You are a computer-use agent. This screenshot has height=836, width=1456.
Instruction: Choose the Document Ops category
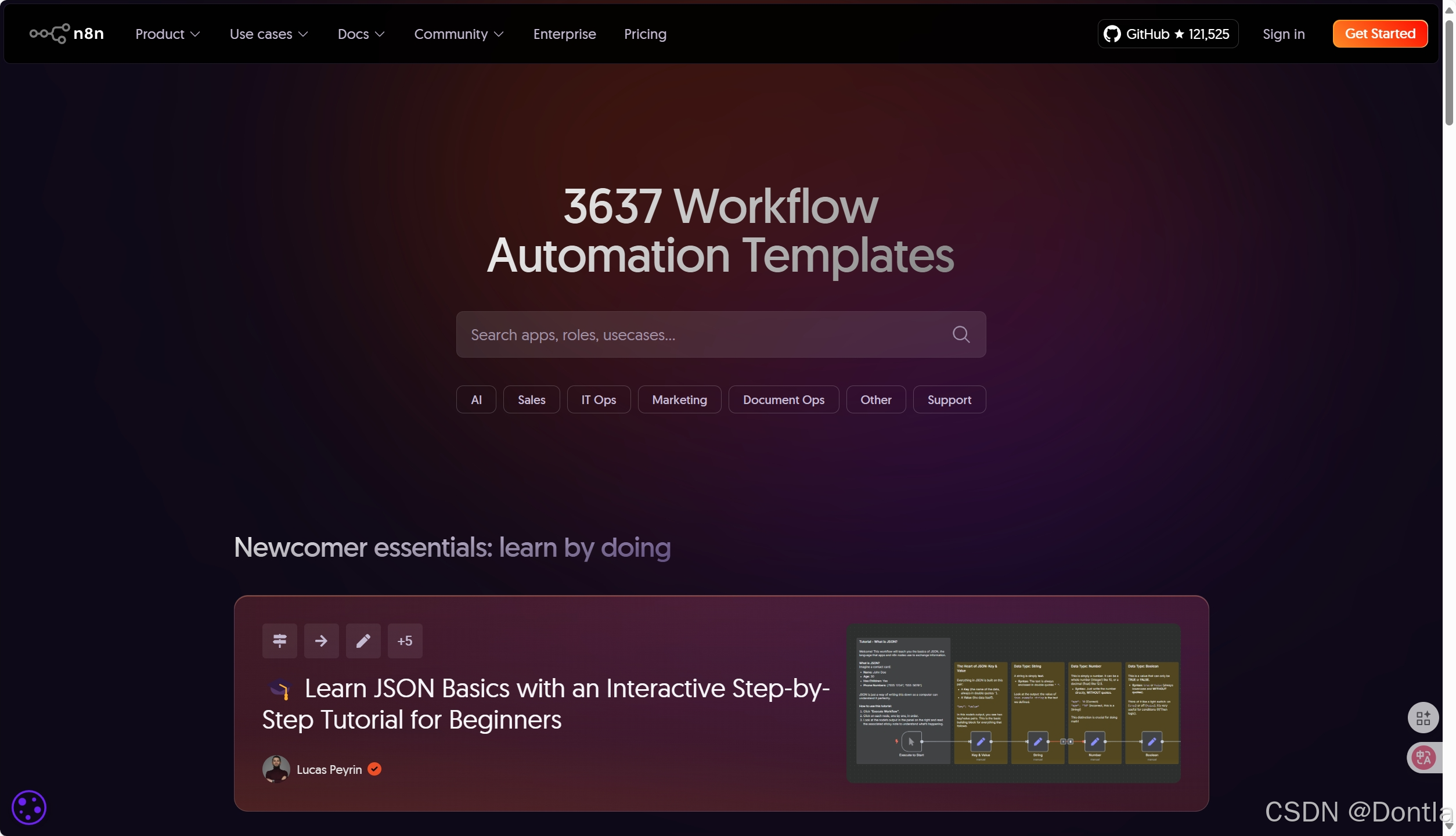(x=784, y=399)
